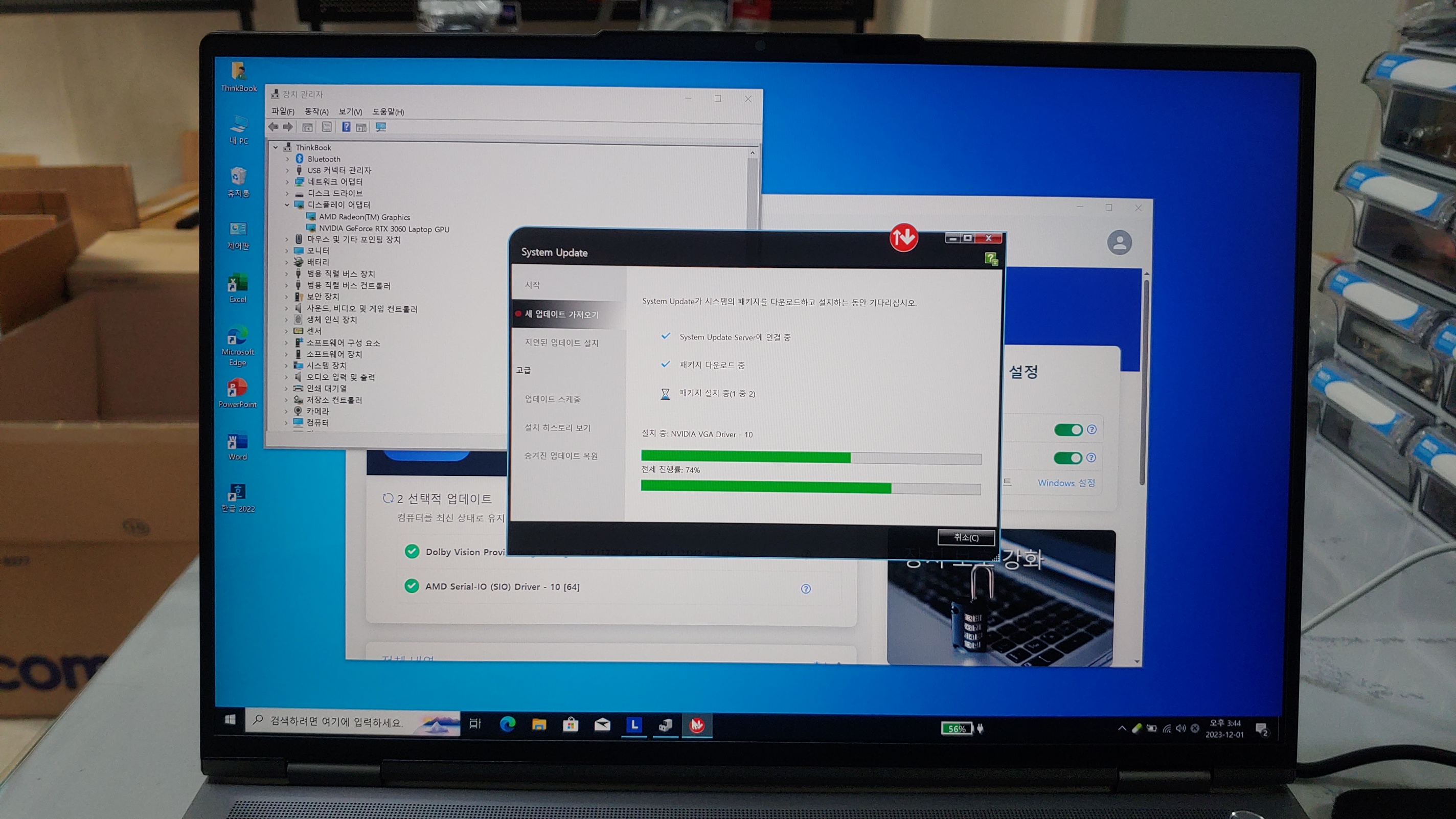
Task: Click the NVIDIA VGA Driver install progress bar
Action: [811, 457]
